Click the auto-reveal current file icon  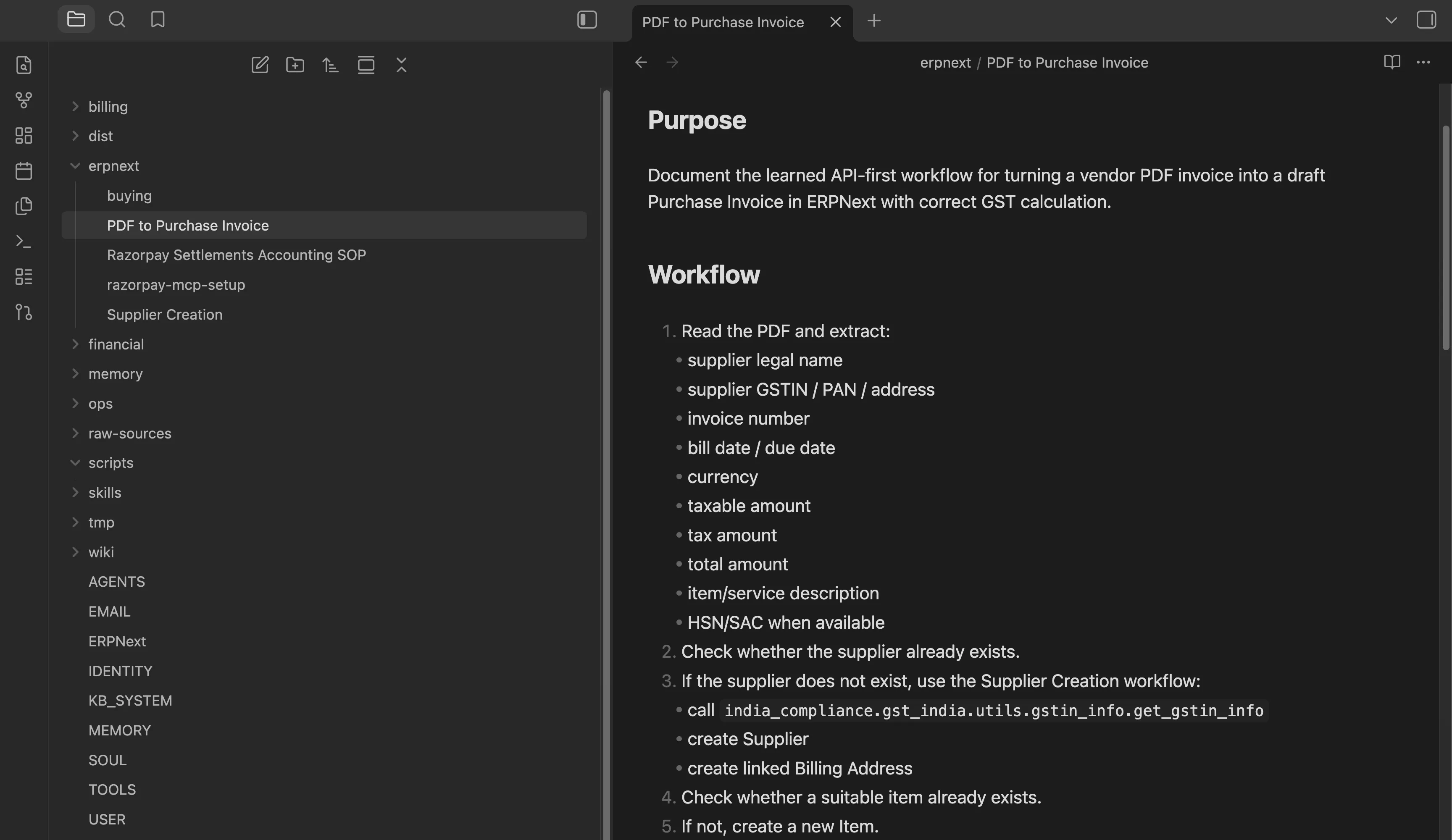[366, 65]
